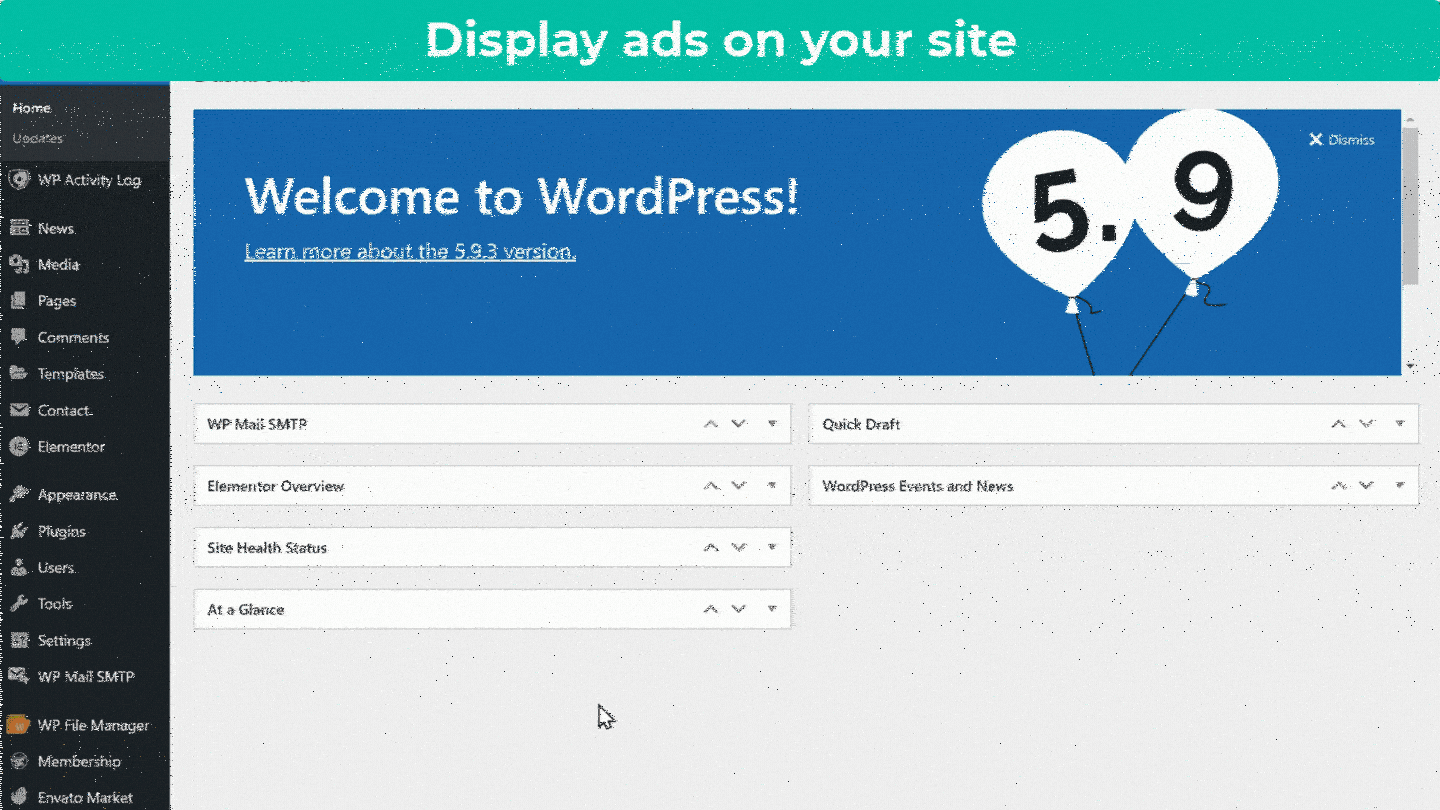Click the WP Activity Log shield icon
Image resolution: width=1440 pixels, height=810 pixels.
point(18,180)
